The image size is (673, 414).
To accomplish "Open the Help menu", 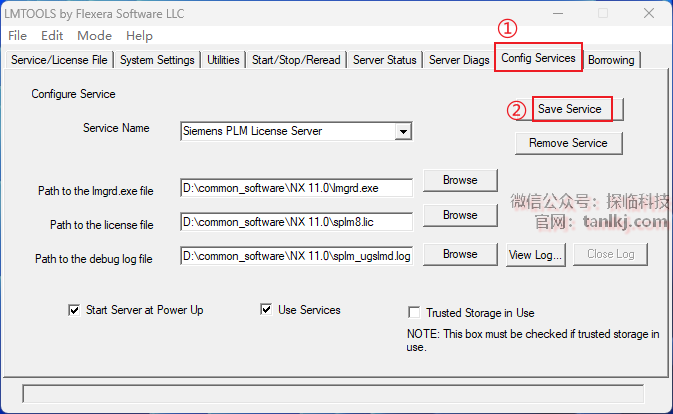I will [x=139, y=36].
